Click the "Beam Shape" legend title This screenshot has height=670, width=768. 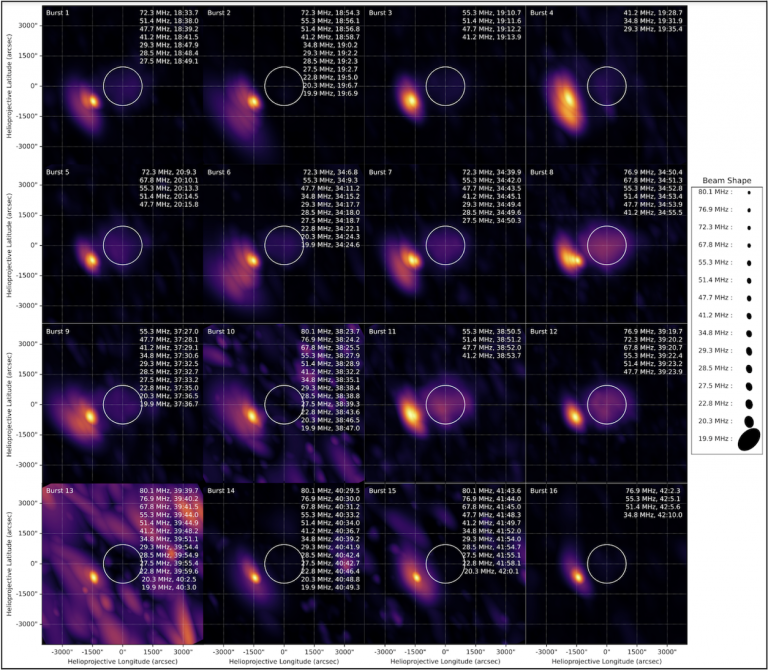point(727,178)
